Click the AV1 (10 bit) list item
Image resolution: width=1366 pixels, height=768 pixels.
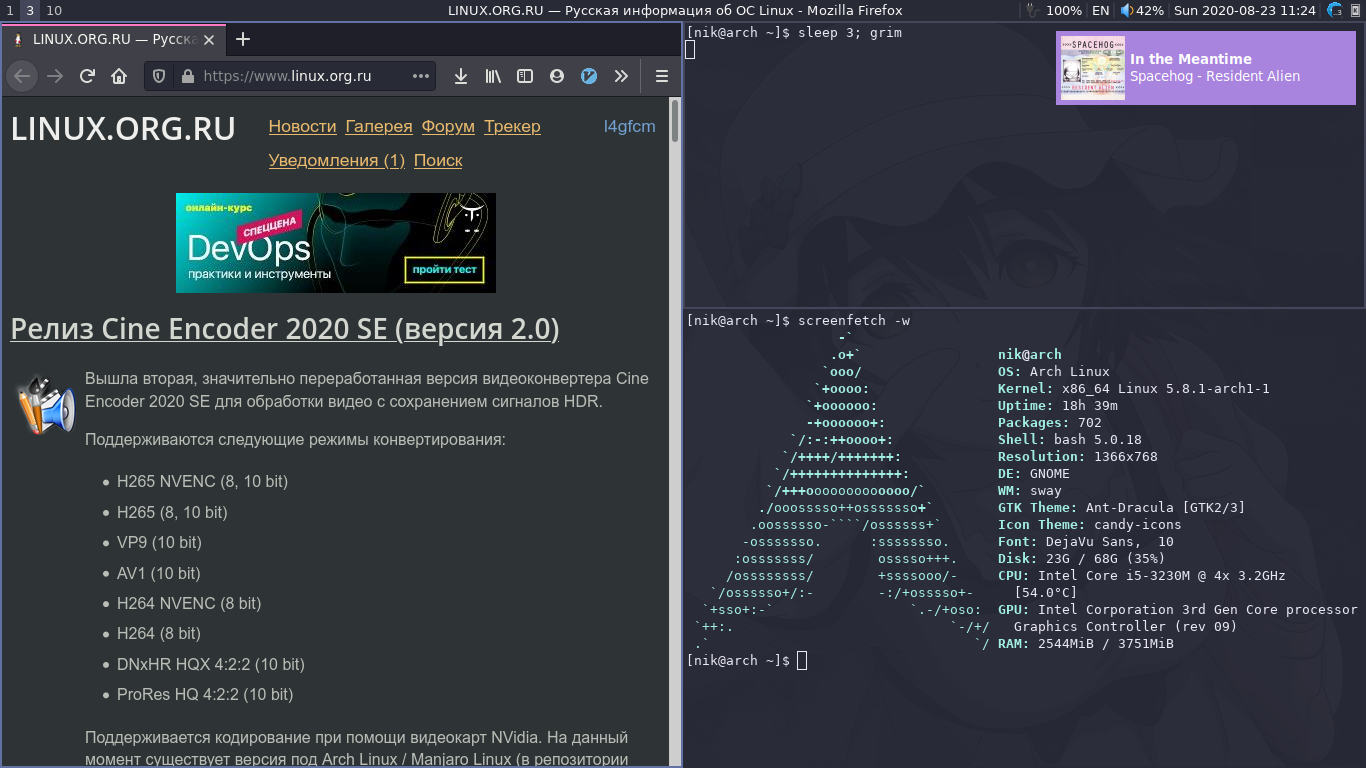(158, 573)
